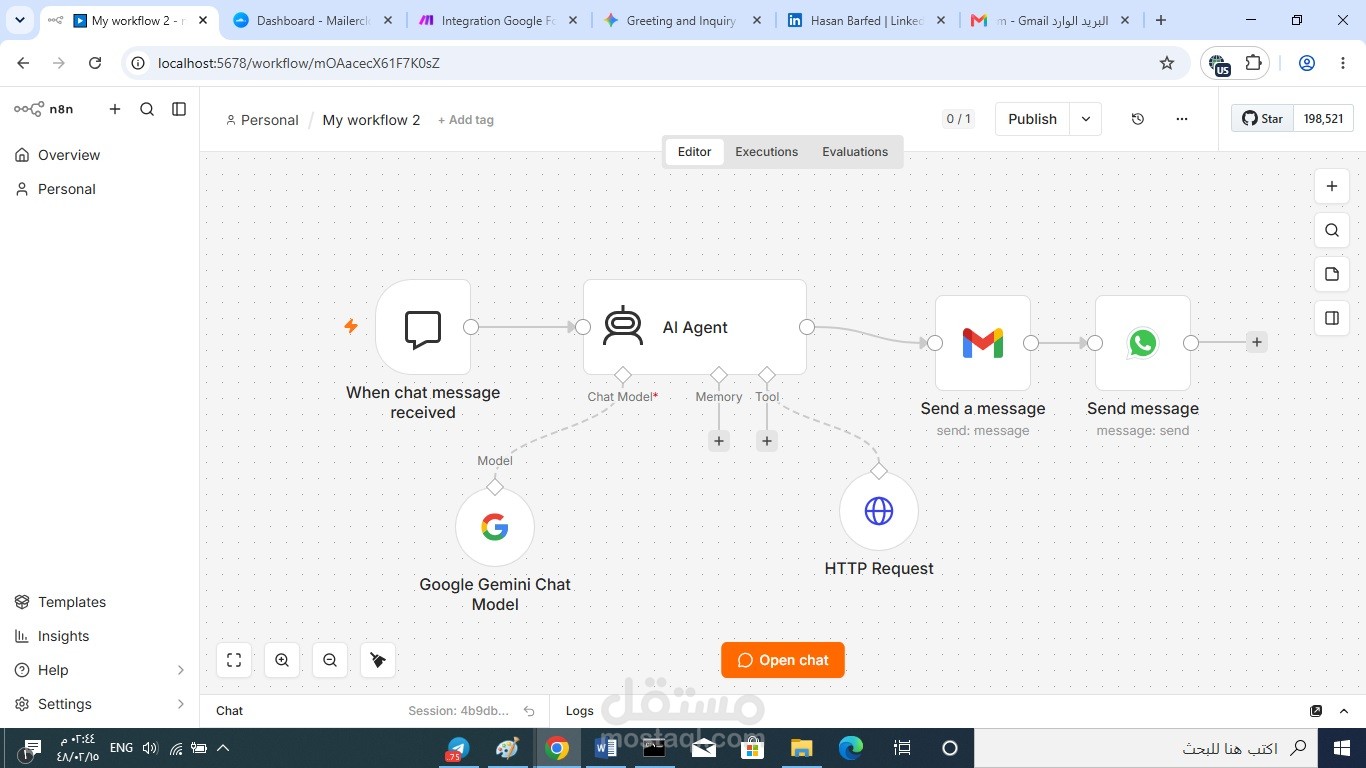This screenshot has width=1366, height=768.
Task: Switch to Dashboard - Mailerclick browser tab
Action: click(313, 20)
